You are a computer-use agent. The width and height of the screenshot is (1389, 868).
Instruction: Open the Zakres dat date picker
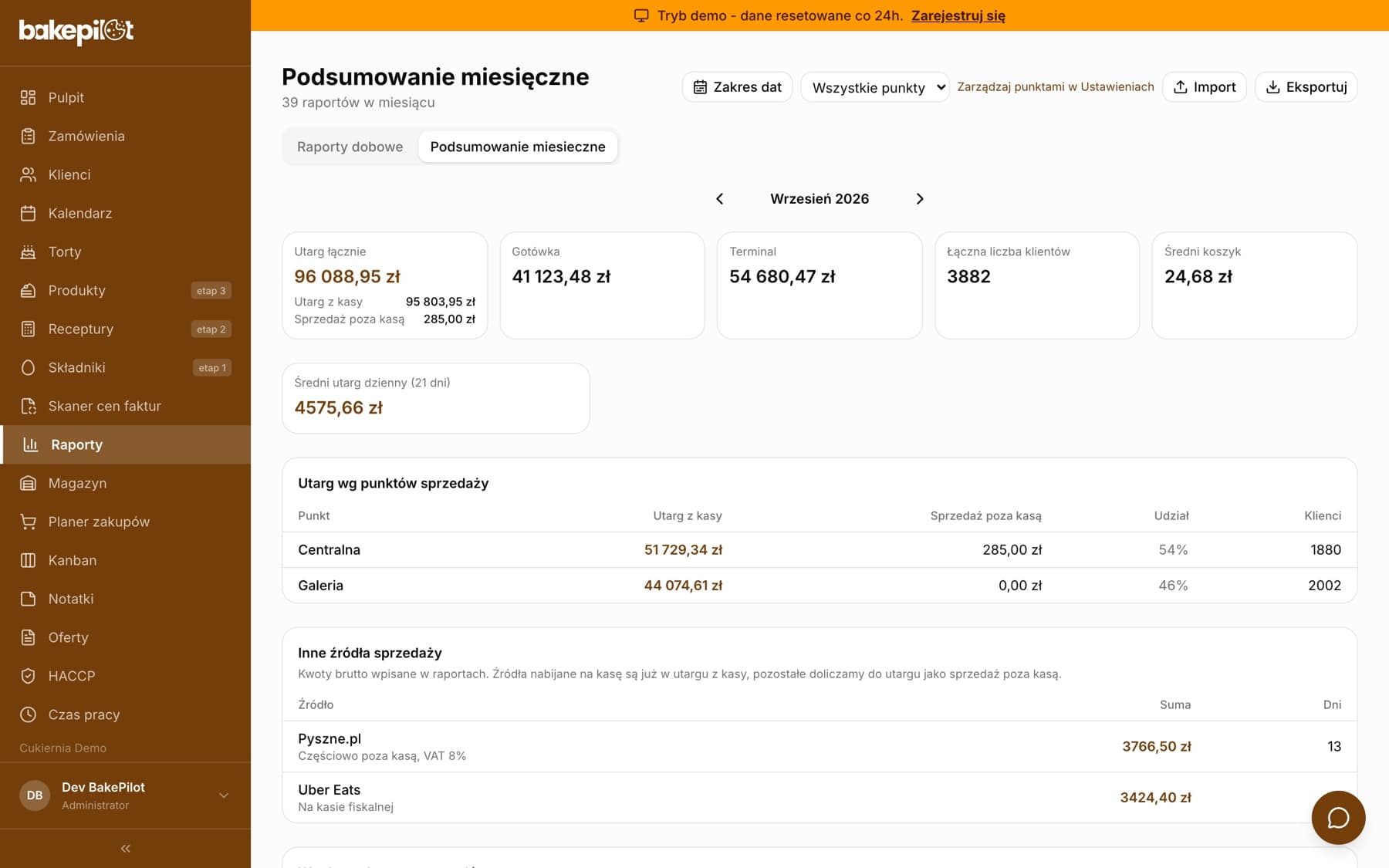[737, 87]
